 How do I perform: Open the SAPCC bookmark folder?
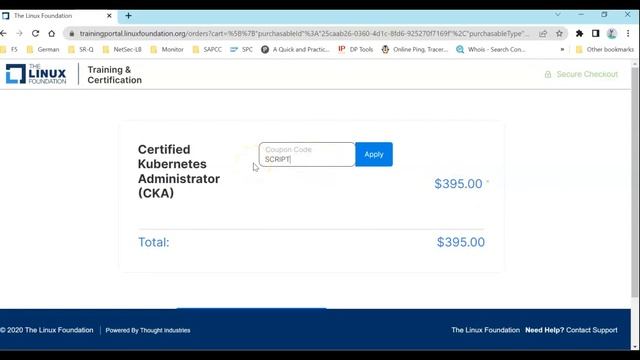point(207,49)
